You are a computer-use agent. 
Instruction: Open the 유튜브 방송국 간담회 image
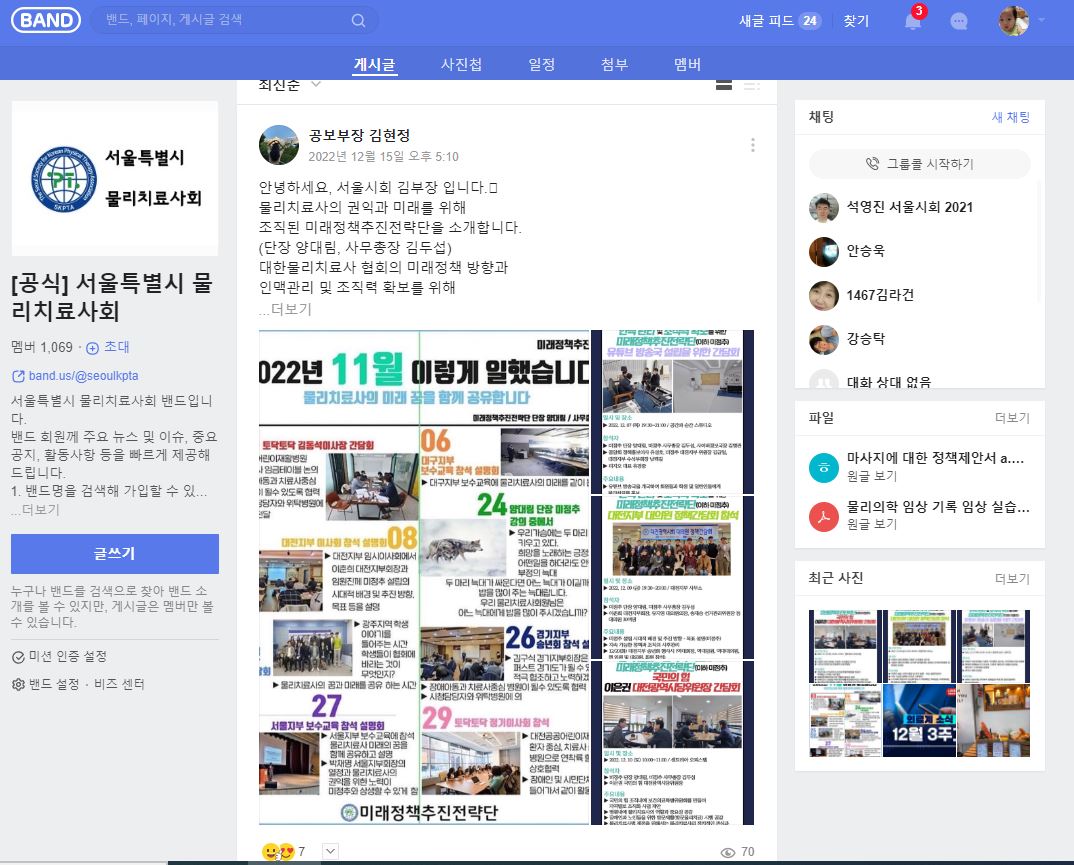pos(673,411)
